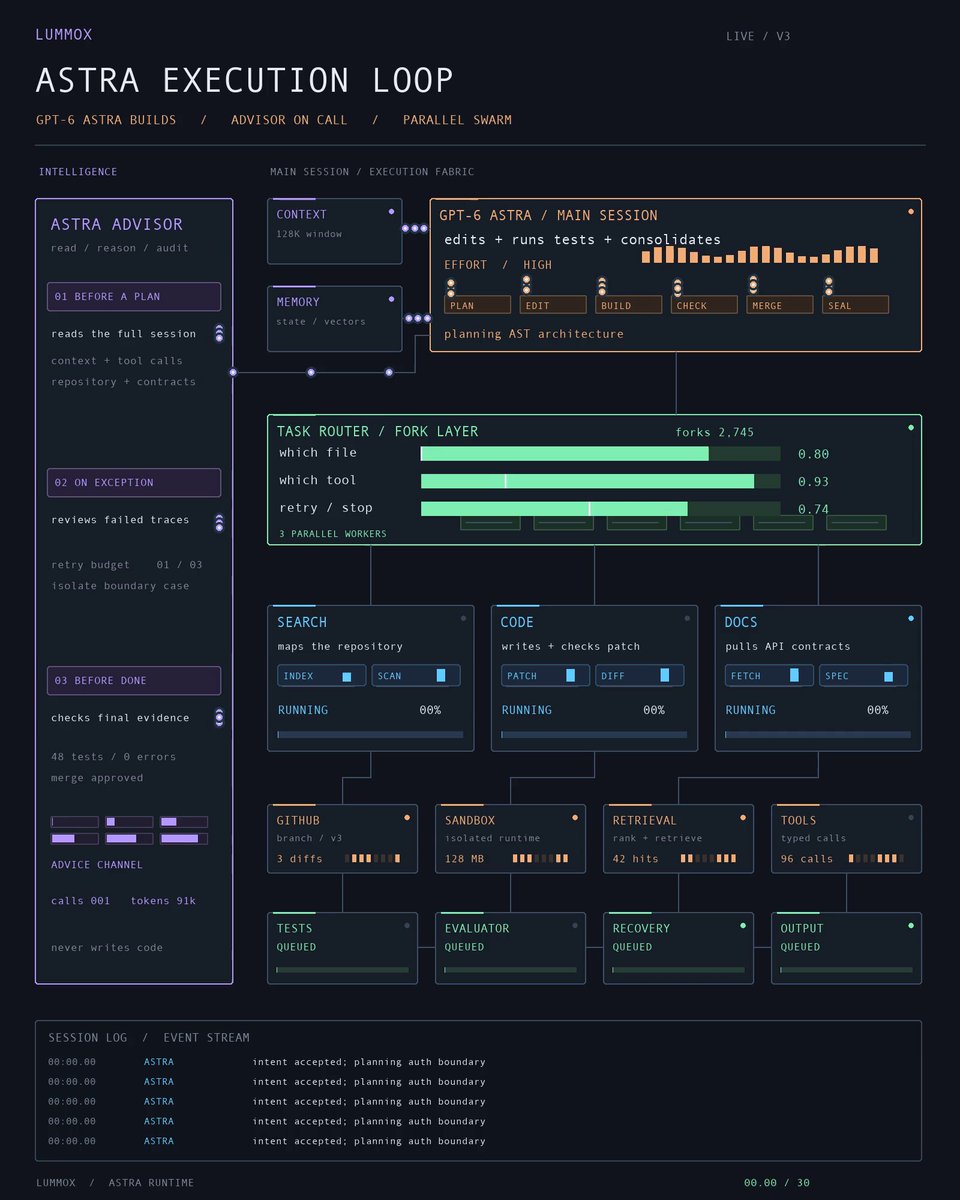This screenshot has height=1200, width=960.
Task: Click the "which tool" confidence bar
Action: pyautogui.click(x=600, y=481)
